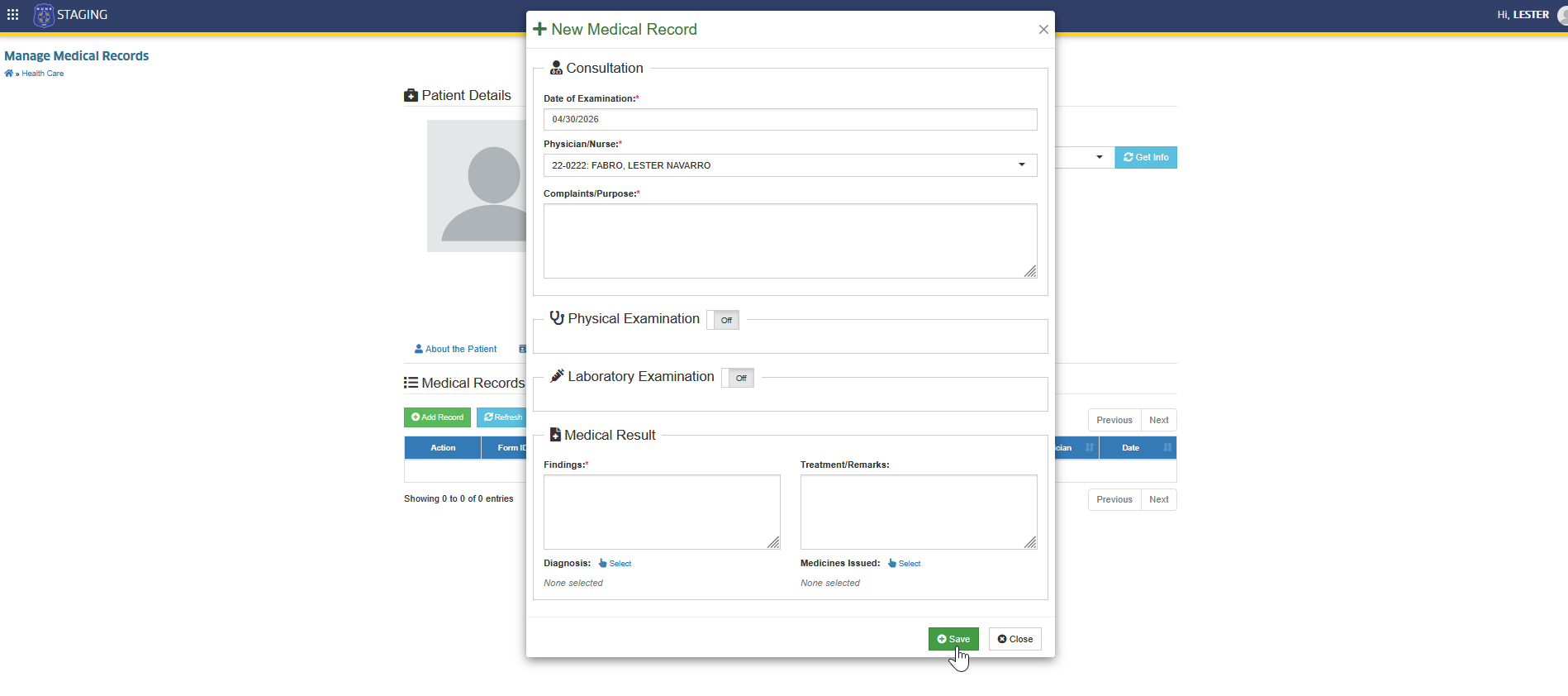The image size is (1568, 696).
Task: Click the STAGING logo shield icon
Action: tap(43, 15)
